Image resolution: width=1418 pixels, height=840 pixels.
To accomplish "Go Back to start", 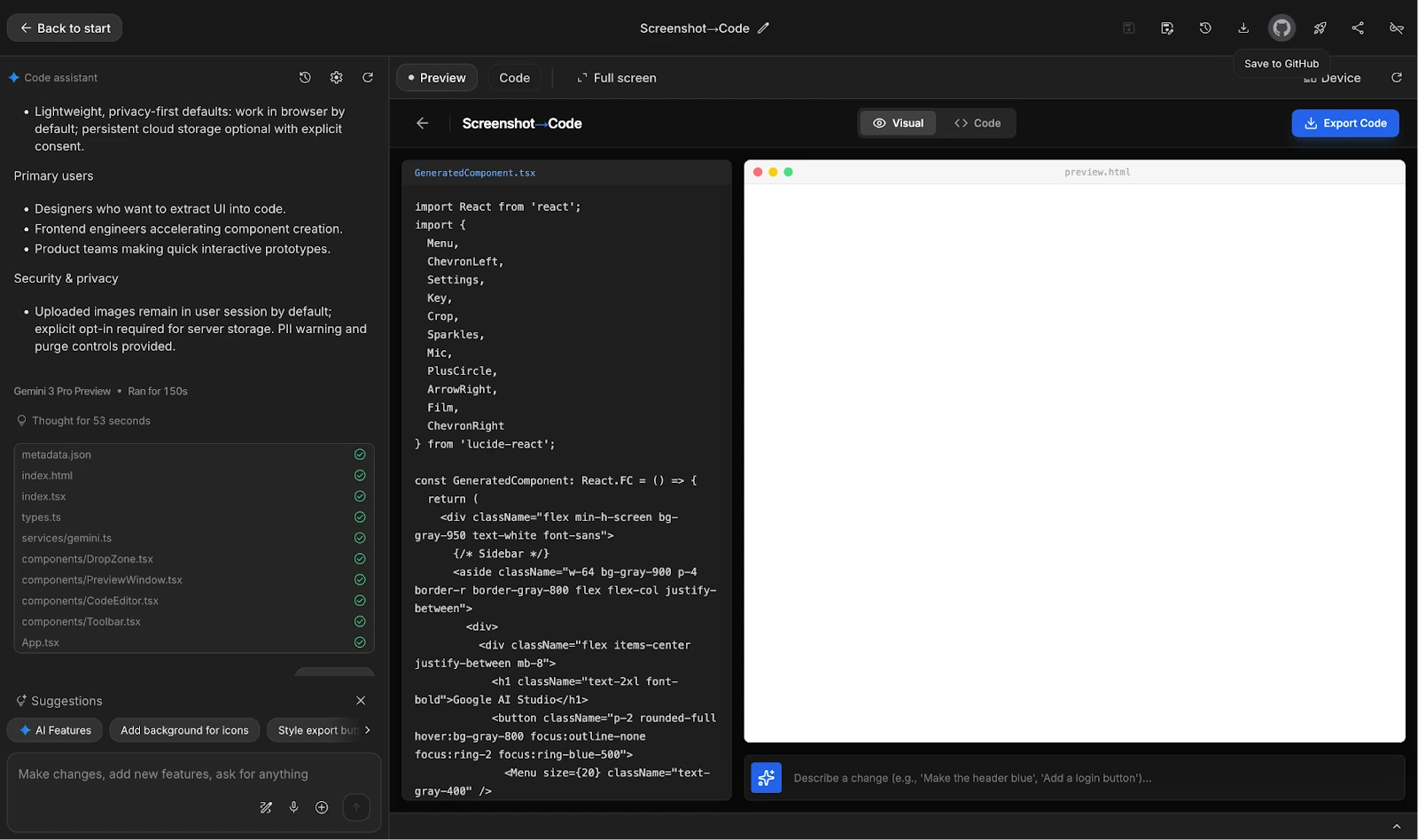I will [x=64, y=27].
